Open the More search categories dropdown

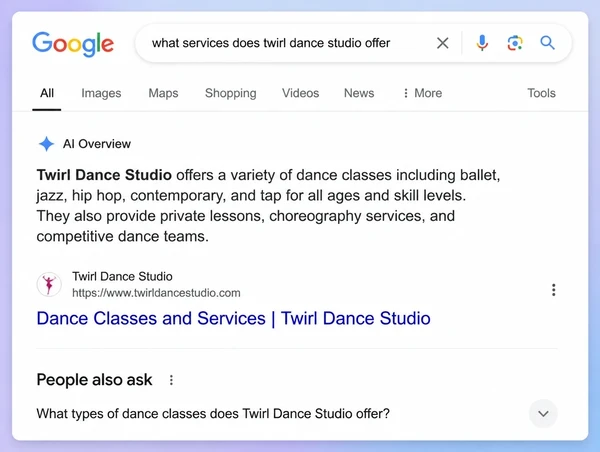[x=422, y=93]
